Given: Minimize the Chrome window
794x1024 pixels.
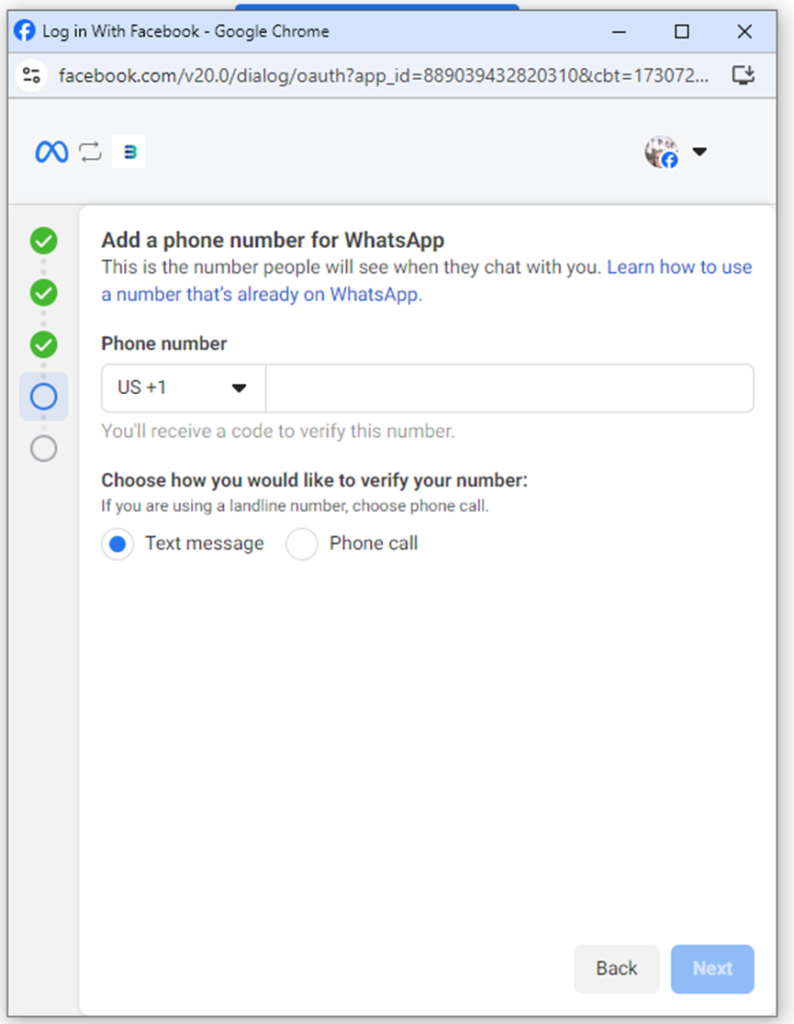Looking at the screenshot, I should [619, 31].
